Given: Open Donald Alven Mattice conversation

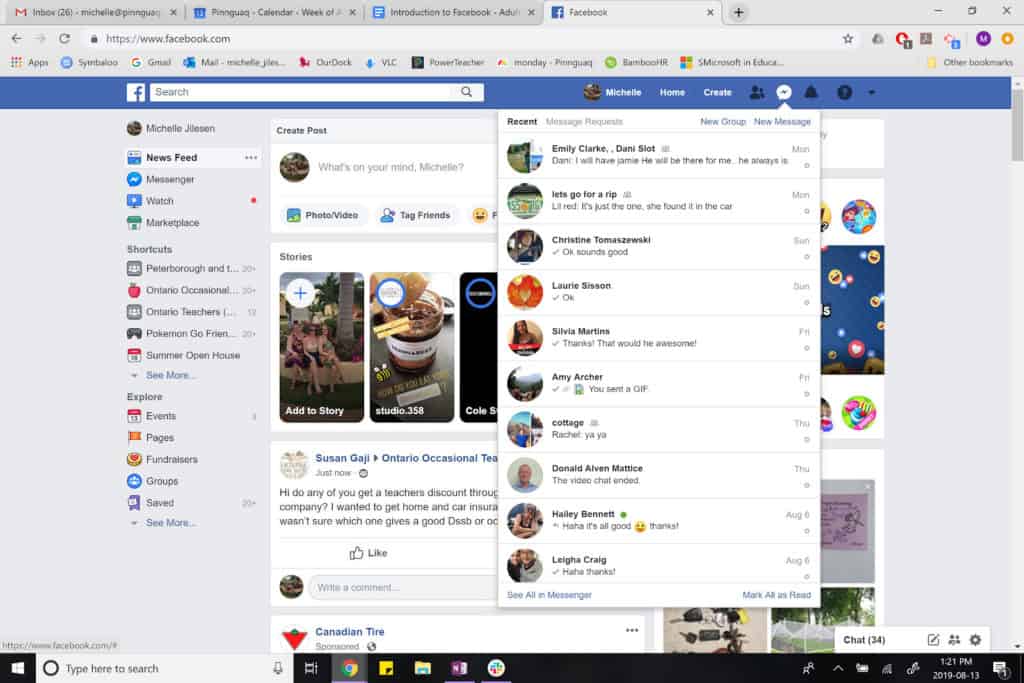Looking at the screenshot, I should 658,475.
